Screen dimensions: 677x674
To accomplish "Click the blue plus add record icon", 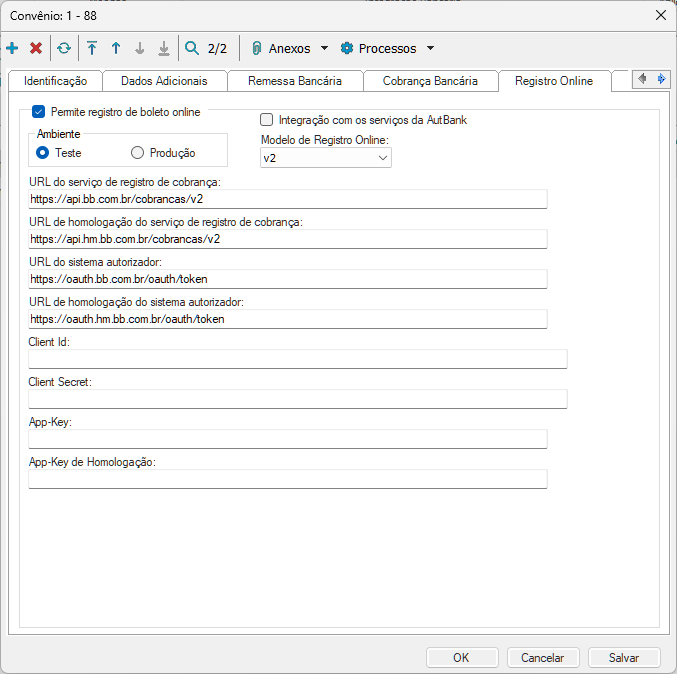I will coord(12,48).
